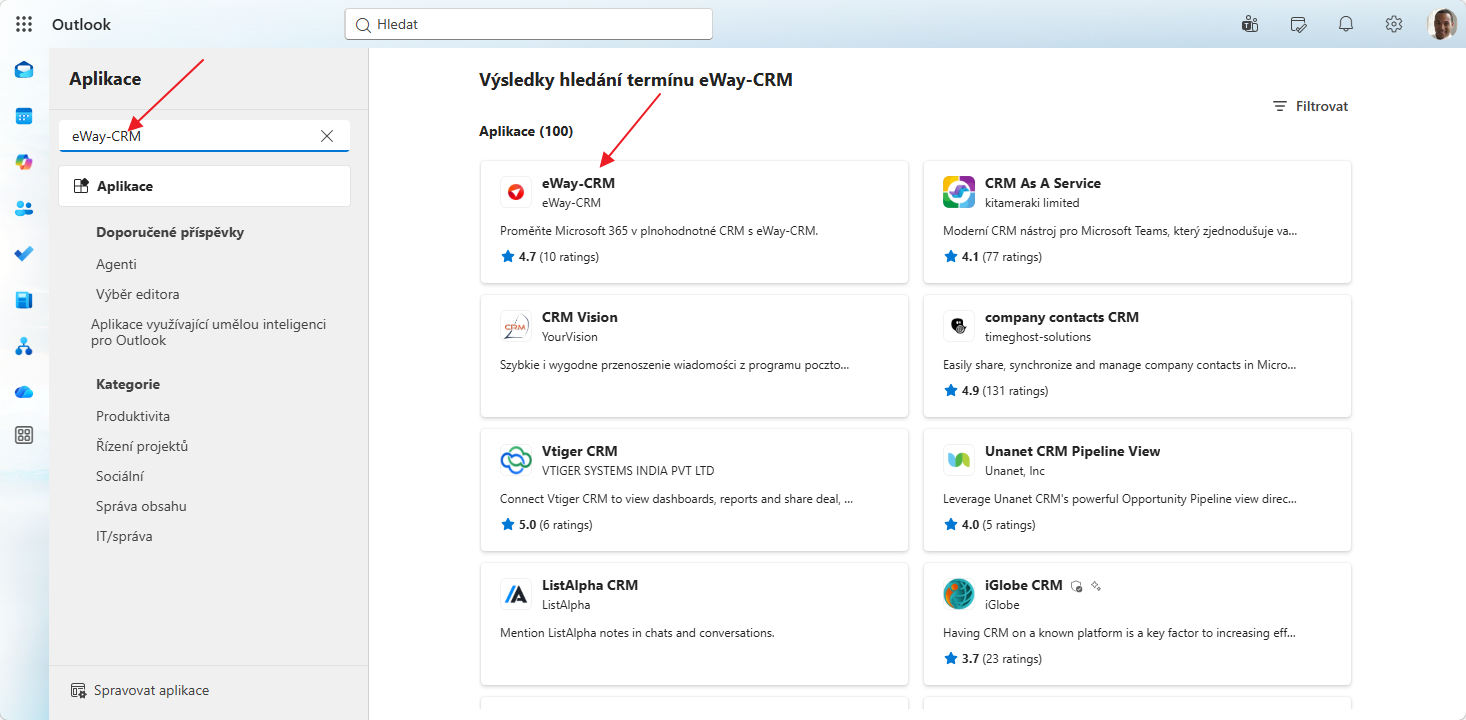Open Výběr editora category
Screen dimensions: 1466x720
[138, 294]
